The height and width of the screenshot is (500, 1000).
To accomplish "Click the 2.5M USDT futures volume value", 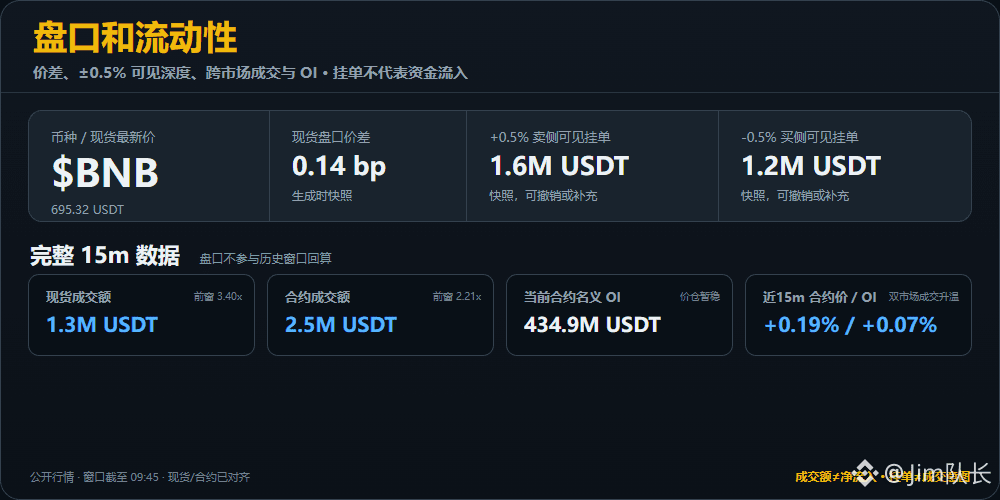I will [341, 325].
